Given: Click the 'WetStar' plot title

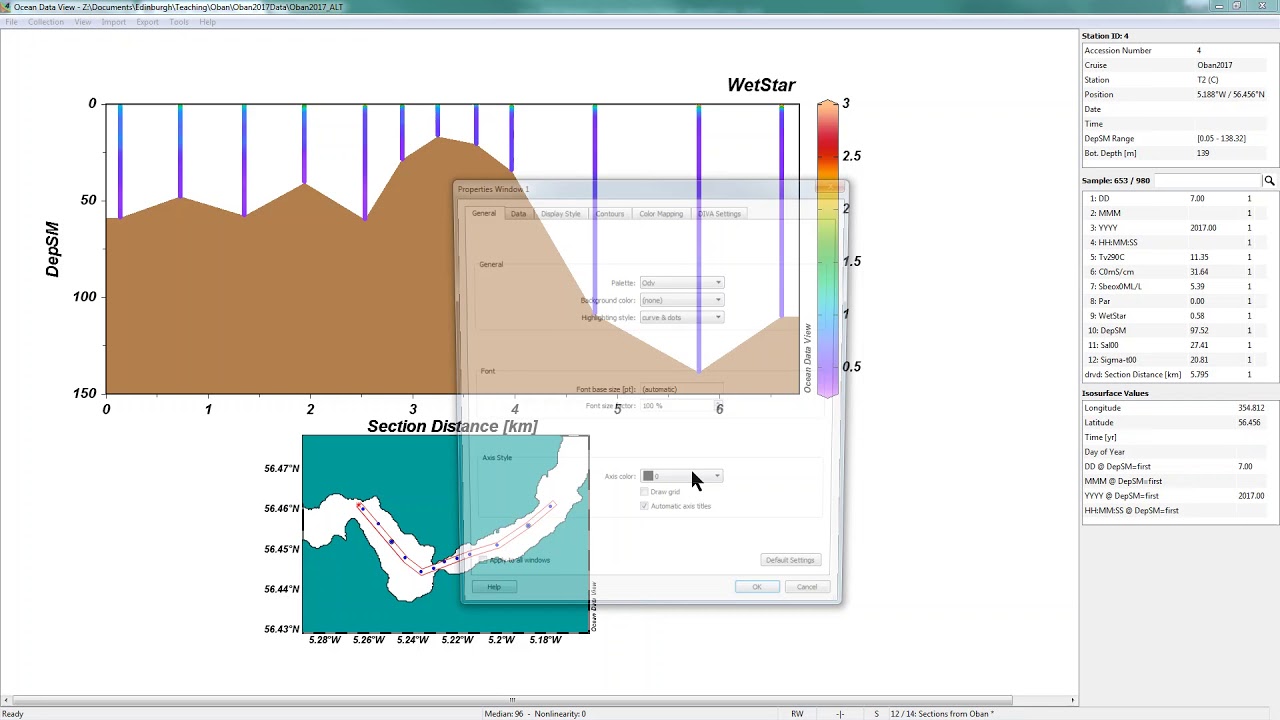Looking at the screenshot, I should 761,85.
